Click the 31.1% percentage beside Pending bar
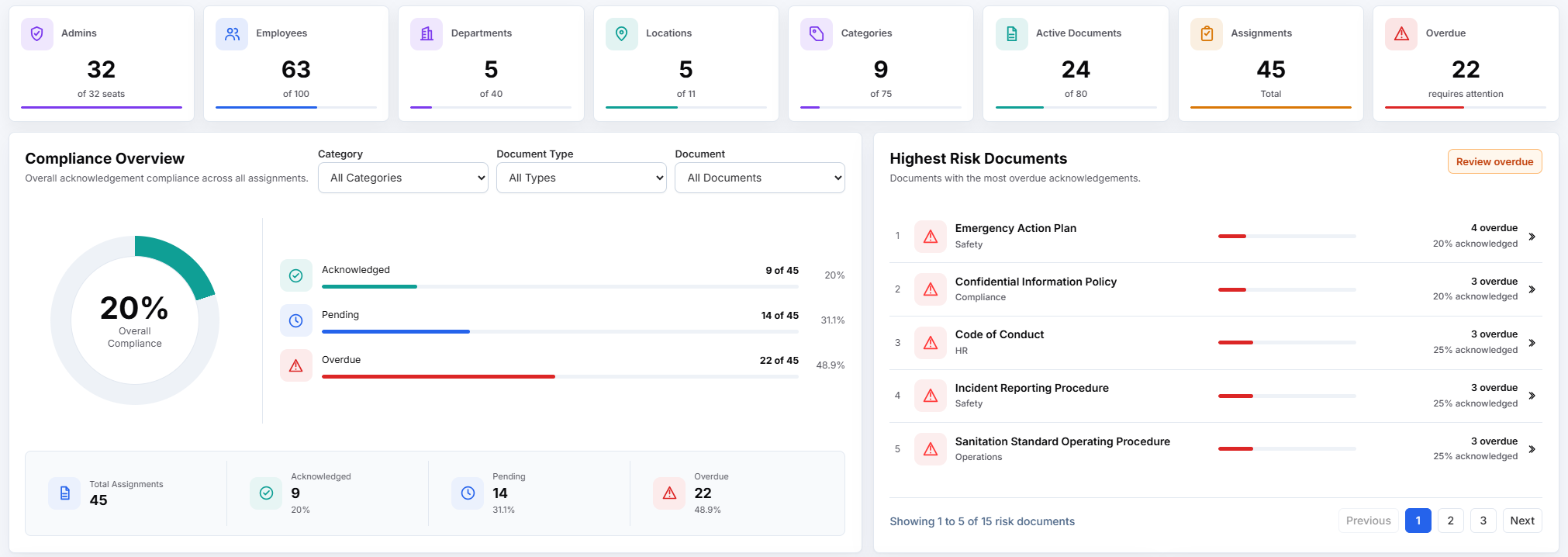The image size is (1568, 557). coord(832,320)
